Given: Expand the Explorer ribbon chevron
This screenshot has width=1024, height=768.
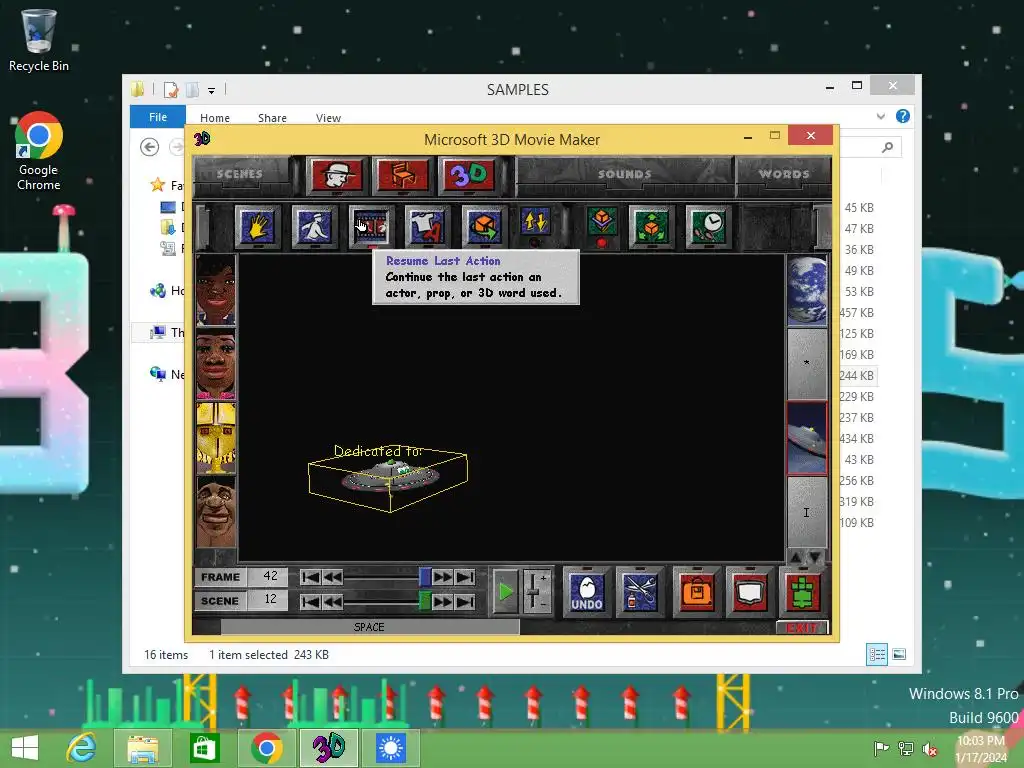Looking at the screenshot, I should click(x=881, y=116).
